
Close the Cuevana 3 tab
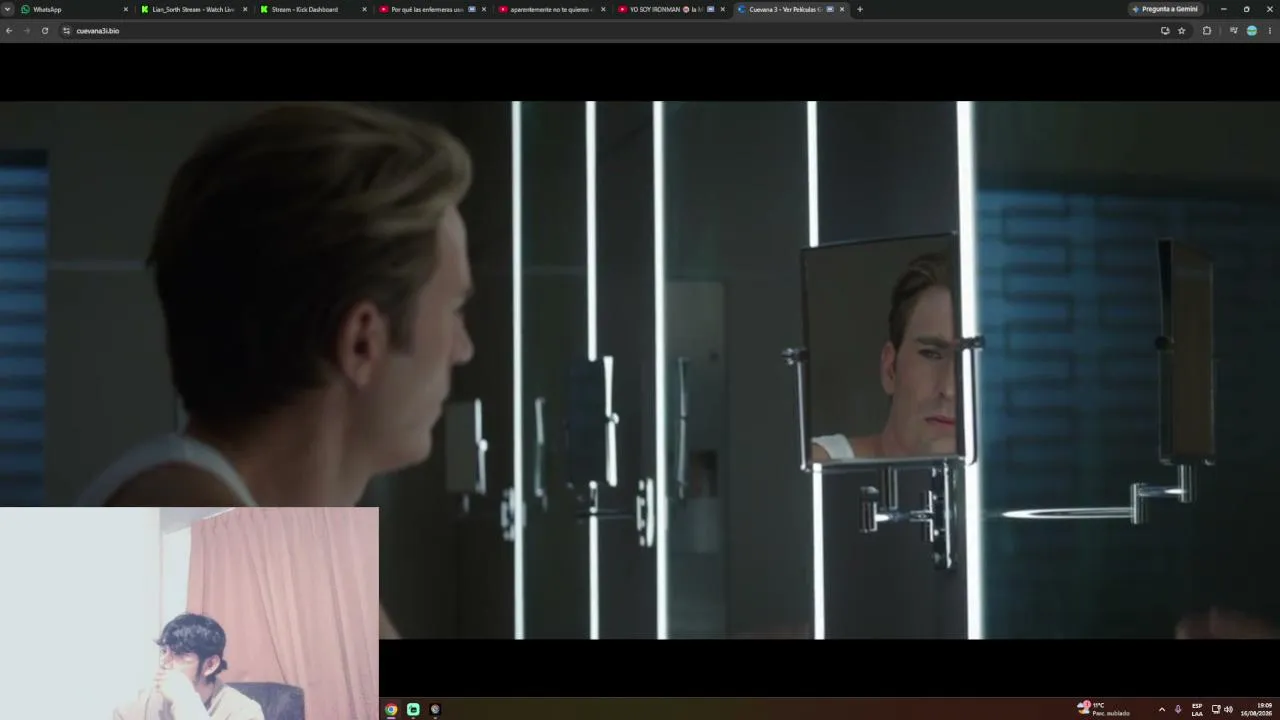pyautogui.click(x=842, y=9)
